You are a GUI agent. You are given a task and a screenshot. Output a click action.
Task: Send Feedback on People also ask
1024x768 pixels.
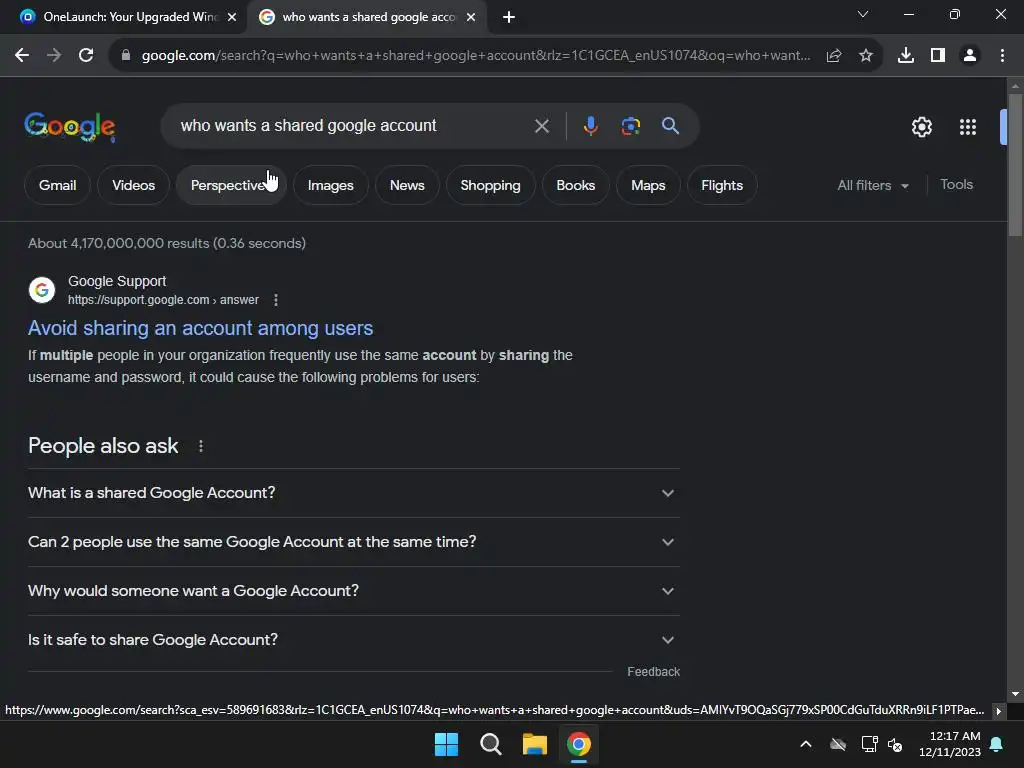653,672
